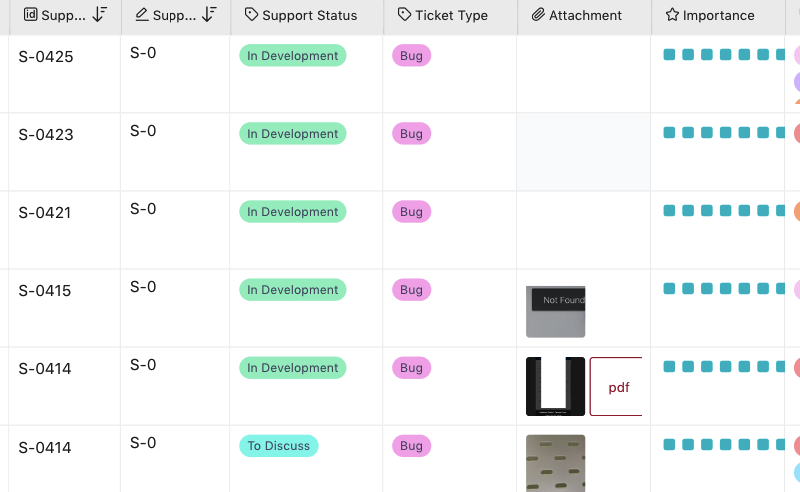The width and height of the screenshot is (800, 492).
Task: Click the ID icon in first column header
Action: (30, 15)
